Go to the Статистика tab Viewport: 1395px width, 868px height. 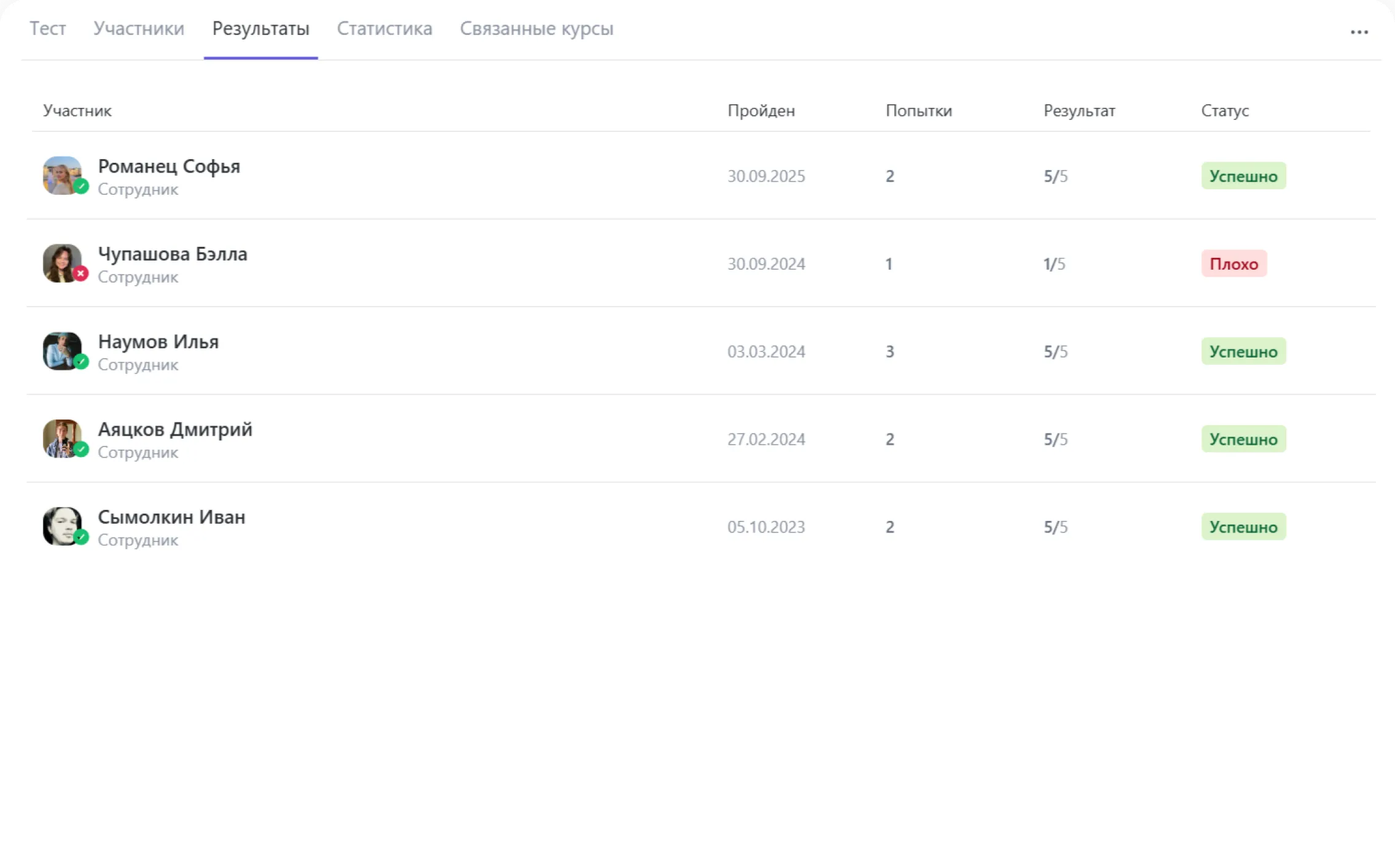coord(385,28)
